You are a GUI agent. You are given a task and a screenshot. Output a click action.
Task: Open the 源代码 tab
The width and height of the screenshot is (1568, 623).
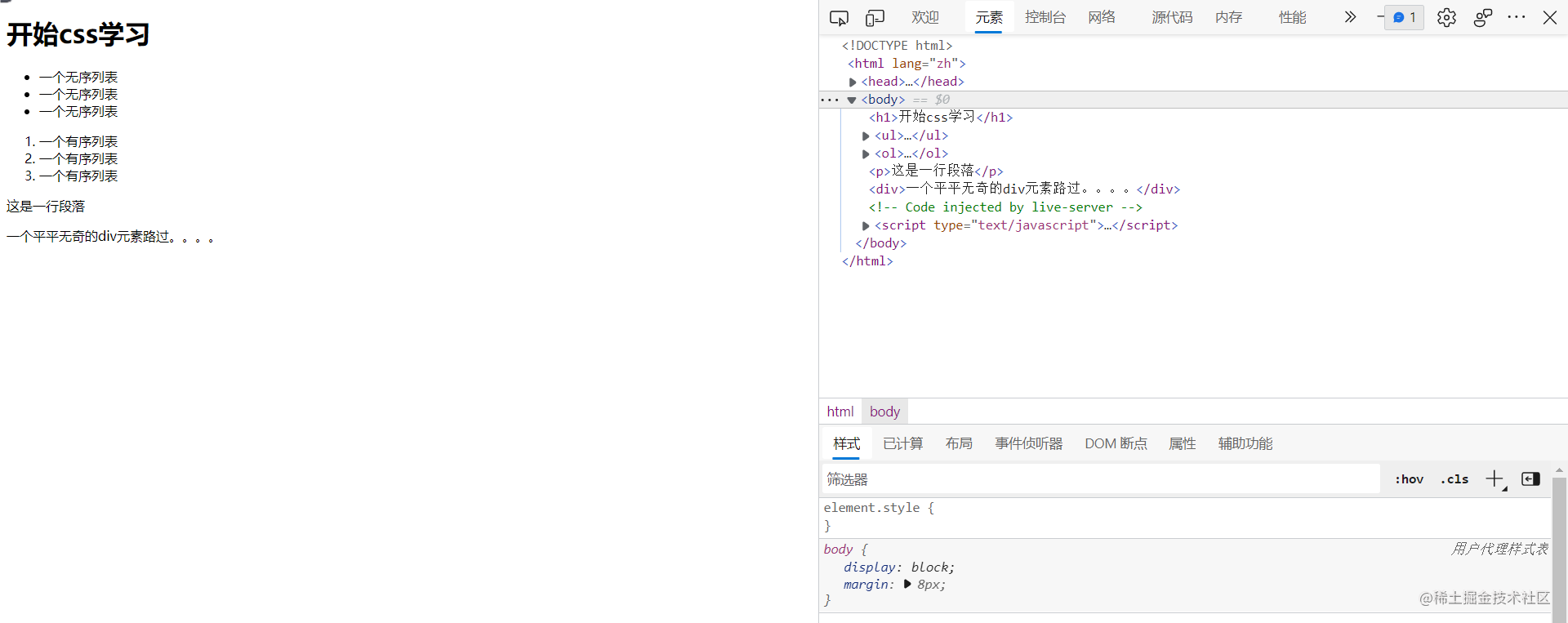point(1172,17)
